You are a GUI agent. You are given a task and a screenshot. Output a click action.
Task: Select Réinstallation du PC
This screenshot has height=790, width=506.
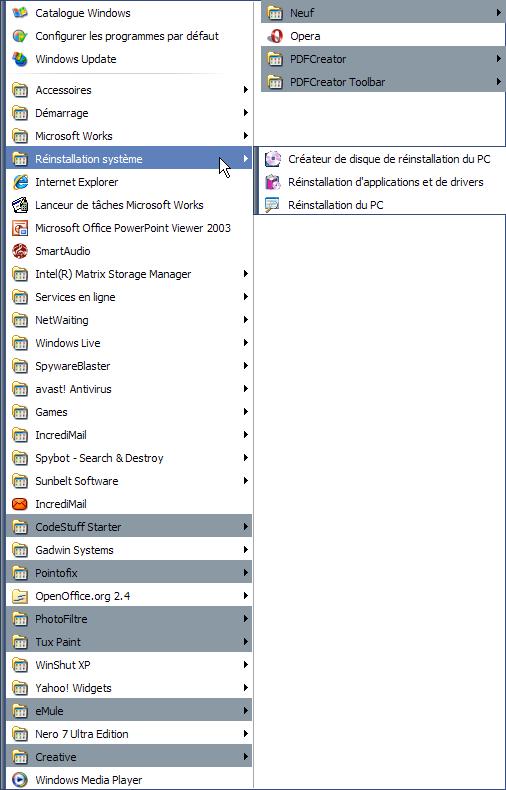point(381,205)
